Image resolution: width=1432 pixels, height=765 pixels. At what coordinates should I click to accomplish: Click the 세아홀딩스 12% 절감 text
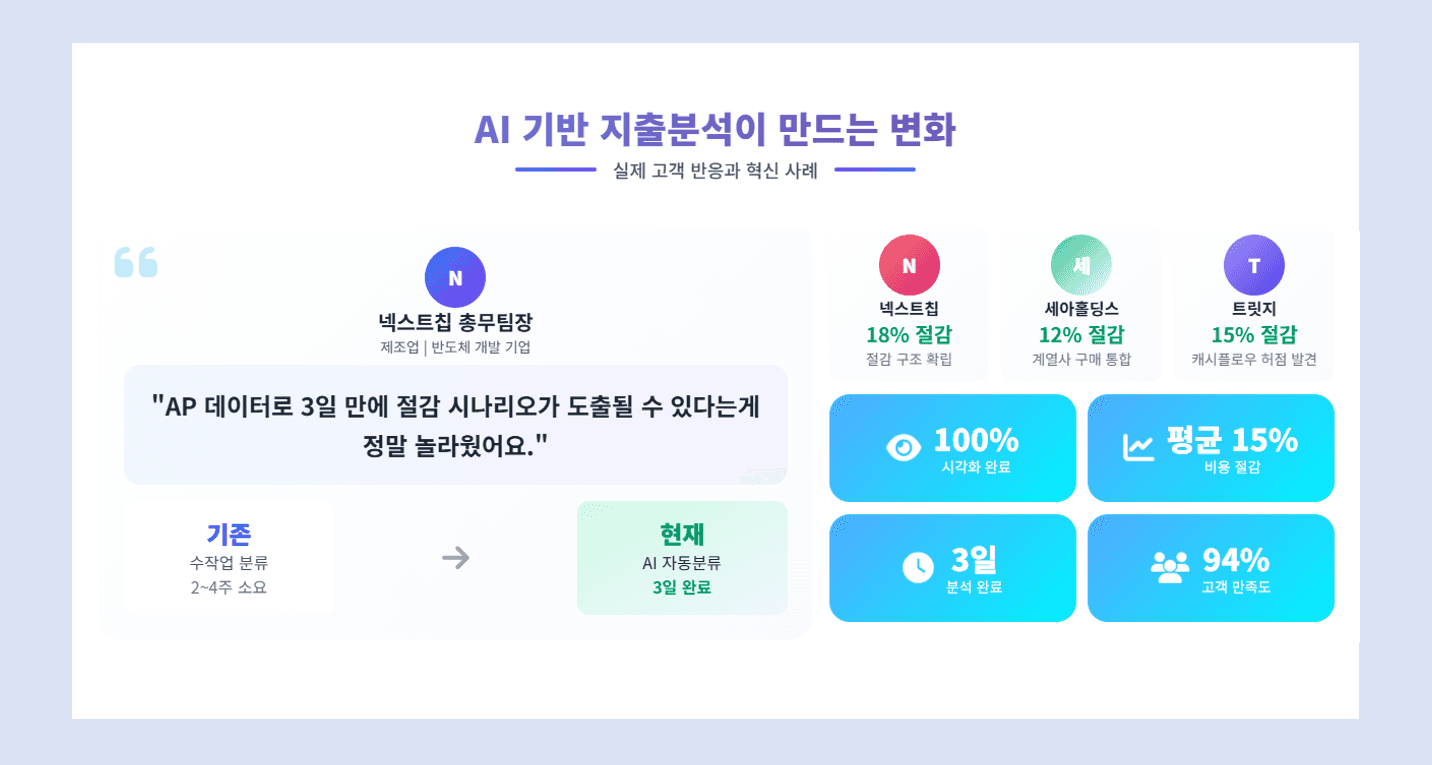[x=1081, y=334]
